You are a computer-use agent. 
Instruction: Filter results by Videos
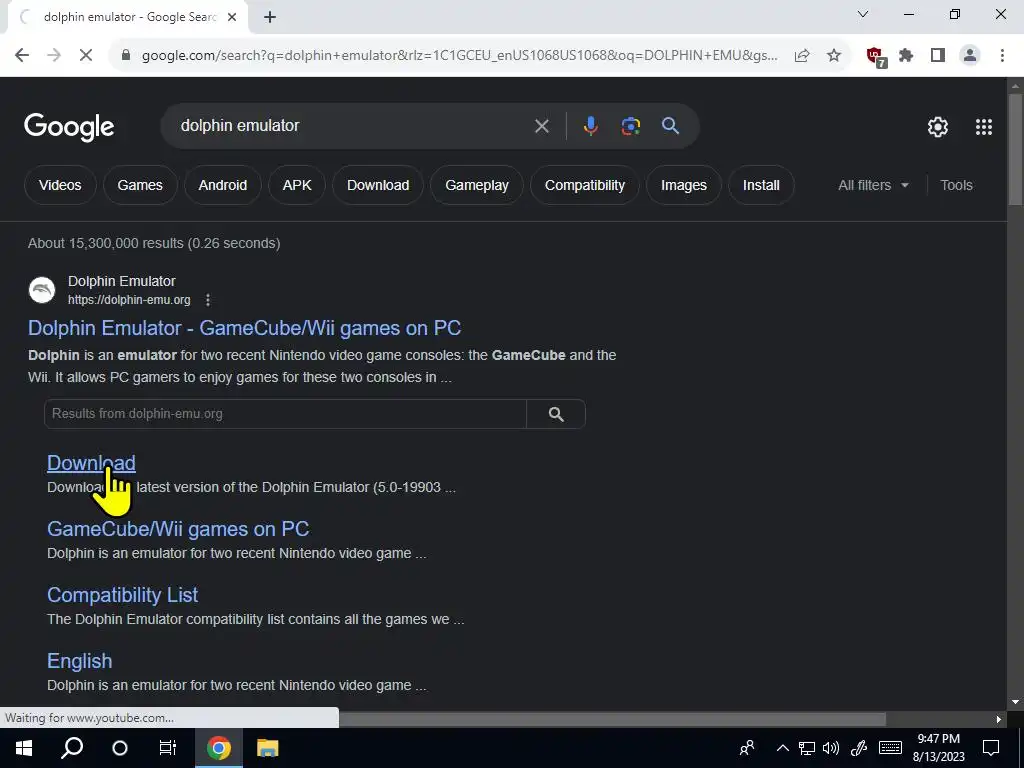click(x=60, y=185)
